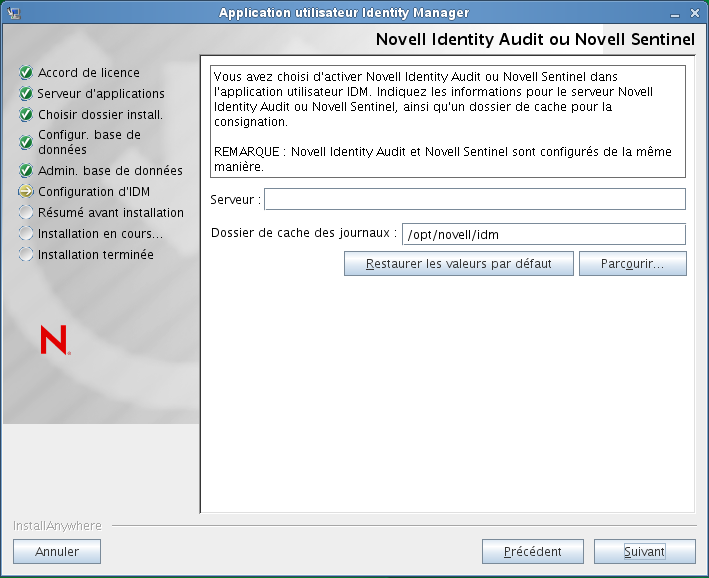Click the description text box about Novell Sentinel
Image resolution: width=709 pixels, height=578 pixels.
click(448, 121)
